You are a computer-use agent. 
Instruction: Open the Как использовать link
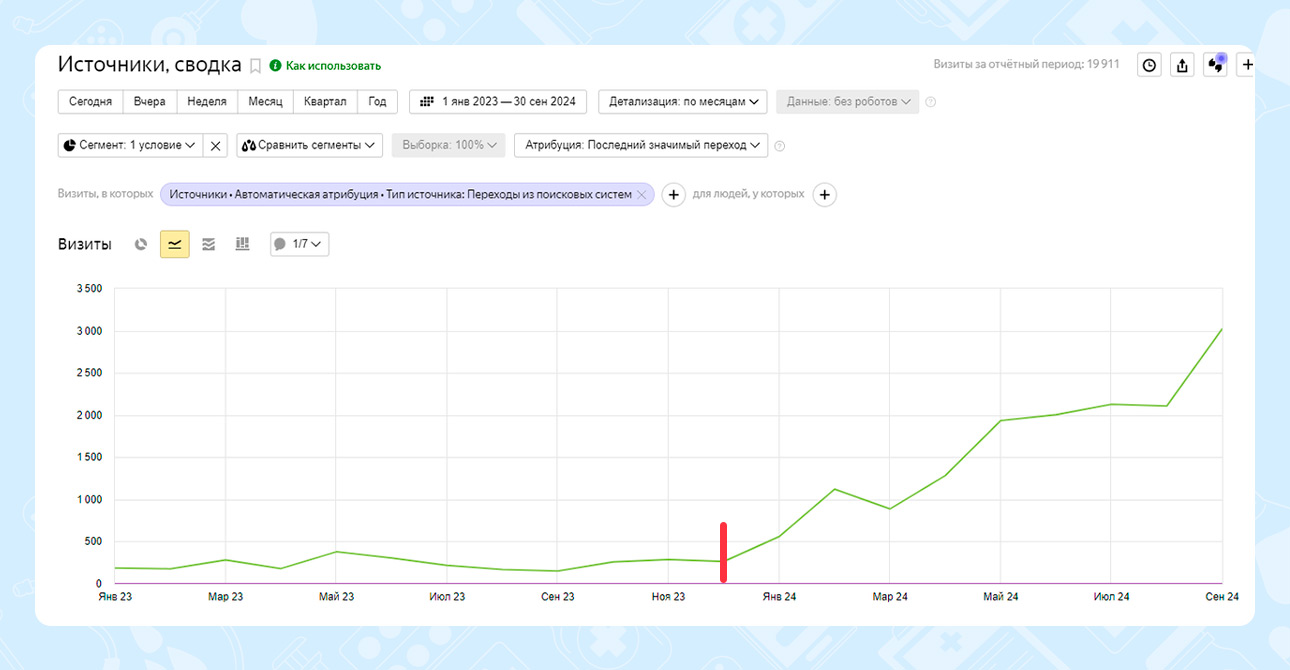tap(333, 66)
